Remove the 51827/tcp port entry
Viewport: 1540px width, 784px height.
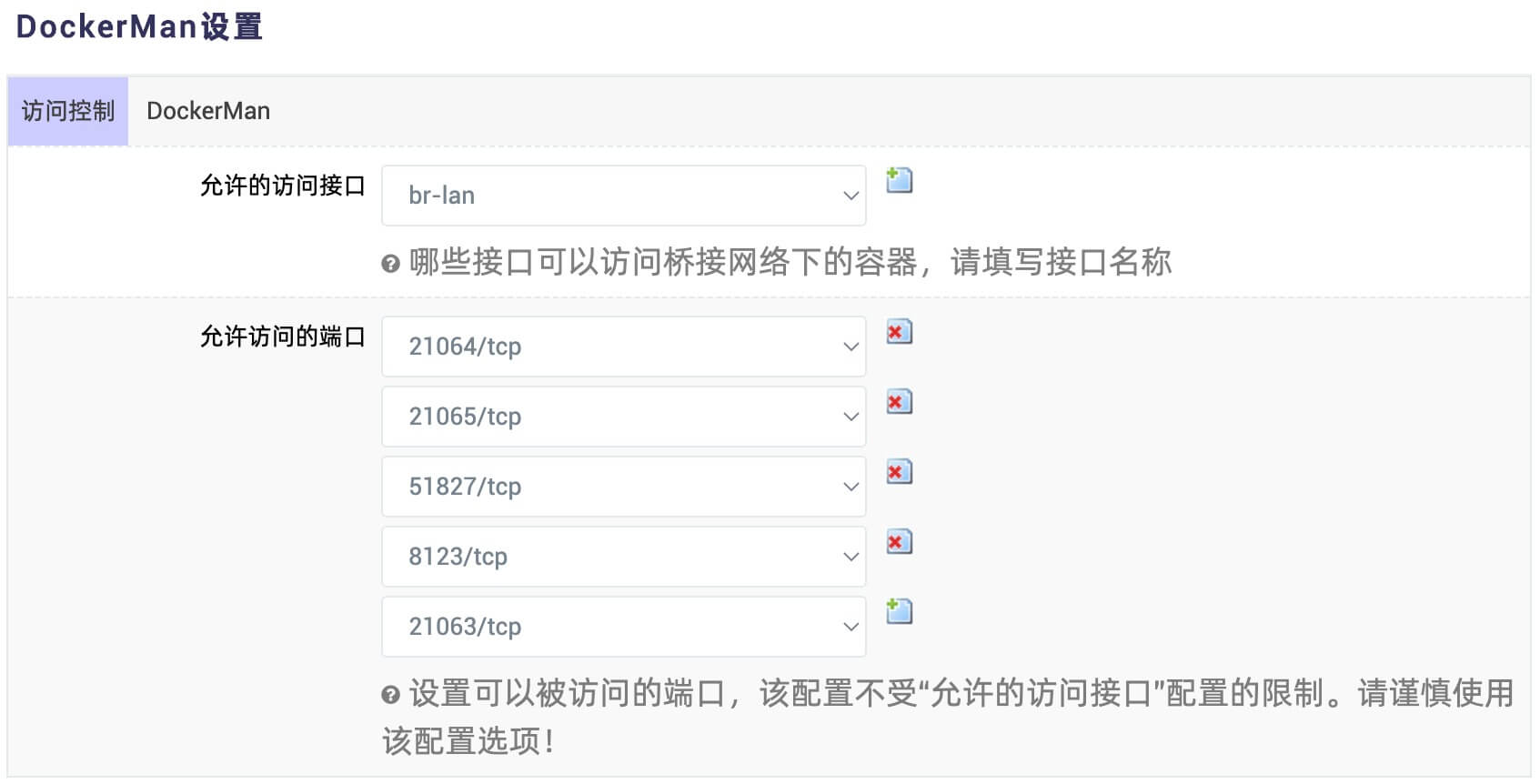(899, 472)
